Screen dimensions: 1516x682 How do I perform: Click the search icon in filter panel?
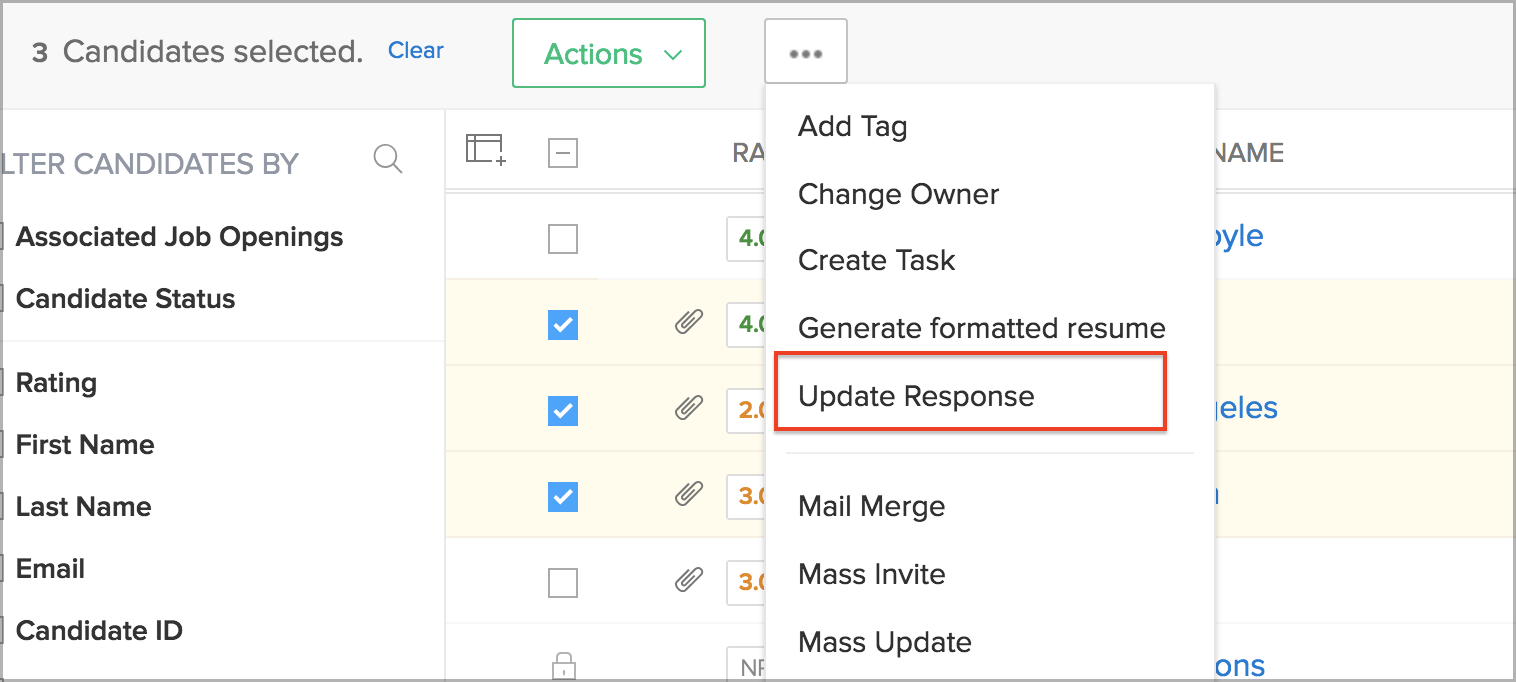(x=387, y=159)
